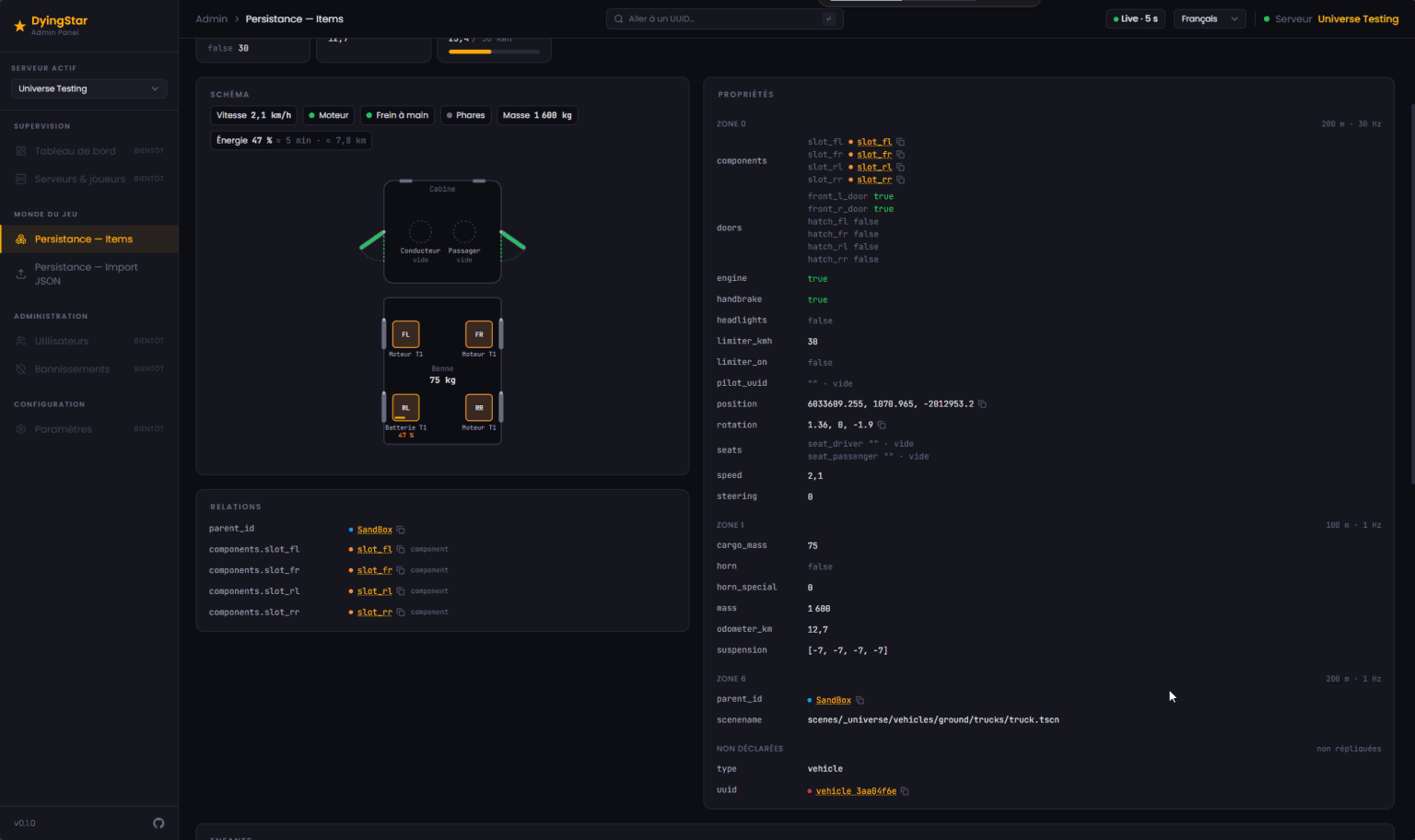The image size is (1415, 840).
Task: Copy the slot_fl UUID in properties components
Action: (901, 142)
